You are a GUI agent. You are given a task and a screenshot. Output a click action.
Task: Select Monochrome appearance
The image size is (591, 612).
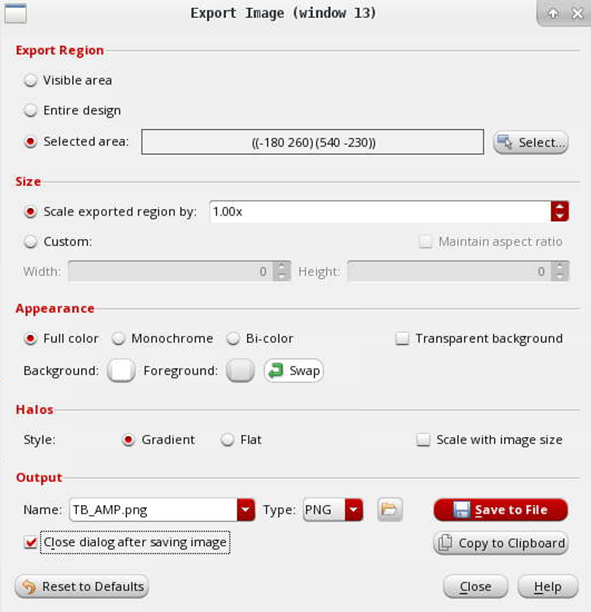coord(118,338)
